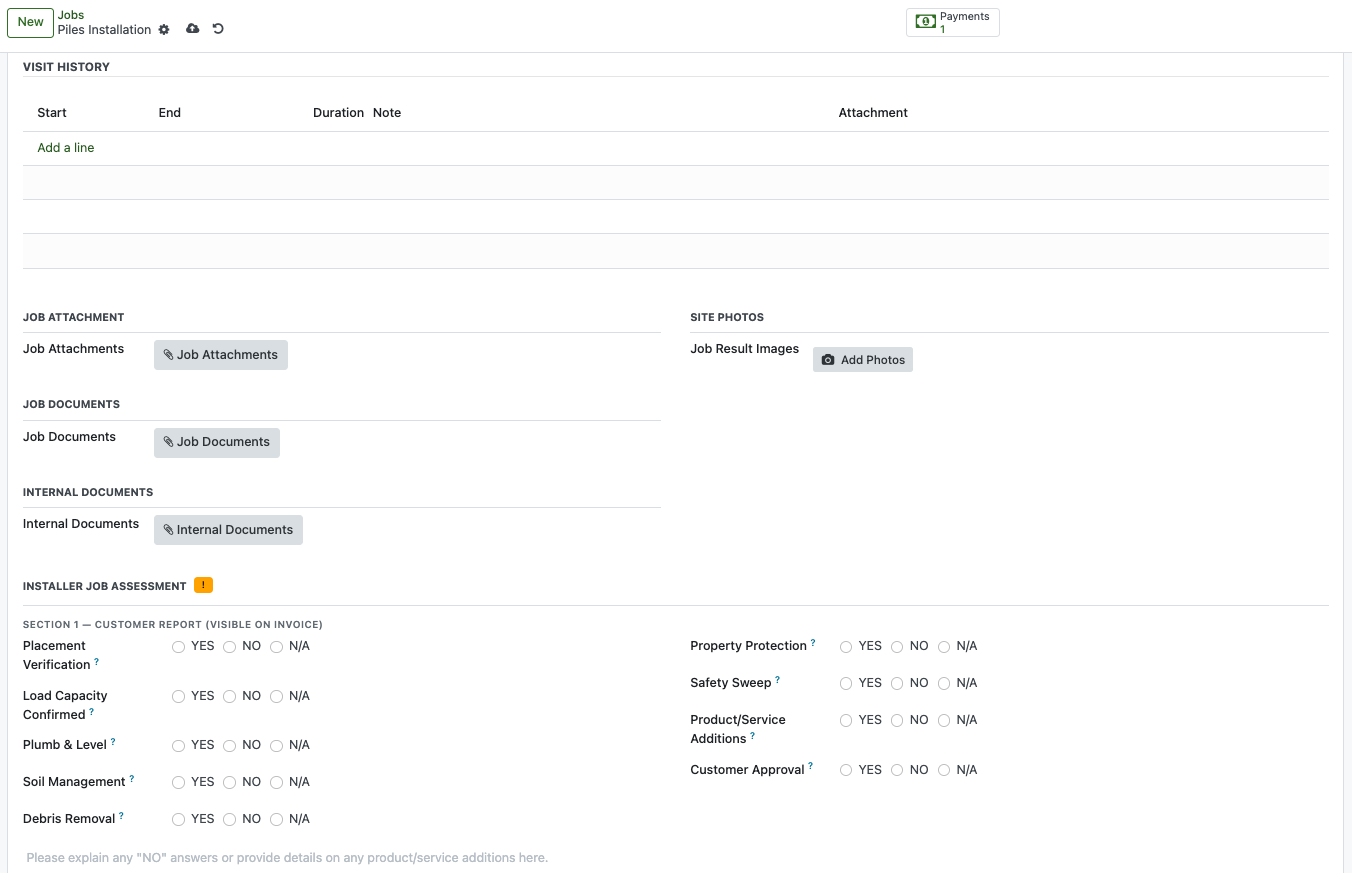Viewport: 1352px width, 873px height.
Task: Select N/A for Plumb & Level
Action: [277, 746]
